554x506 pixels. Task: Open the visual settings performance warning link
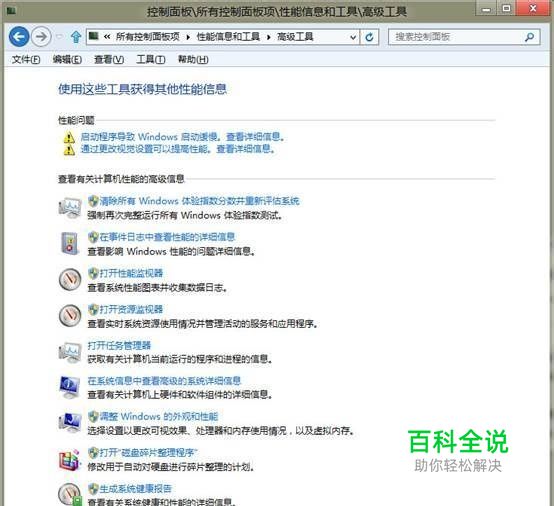pos(178,149)
